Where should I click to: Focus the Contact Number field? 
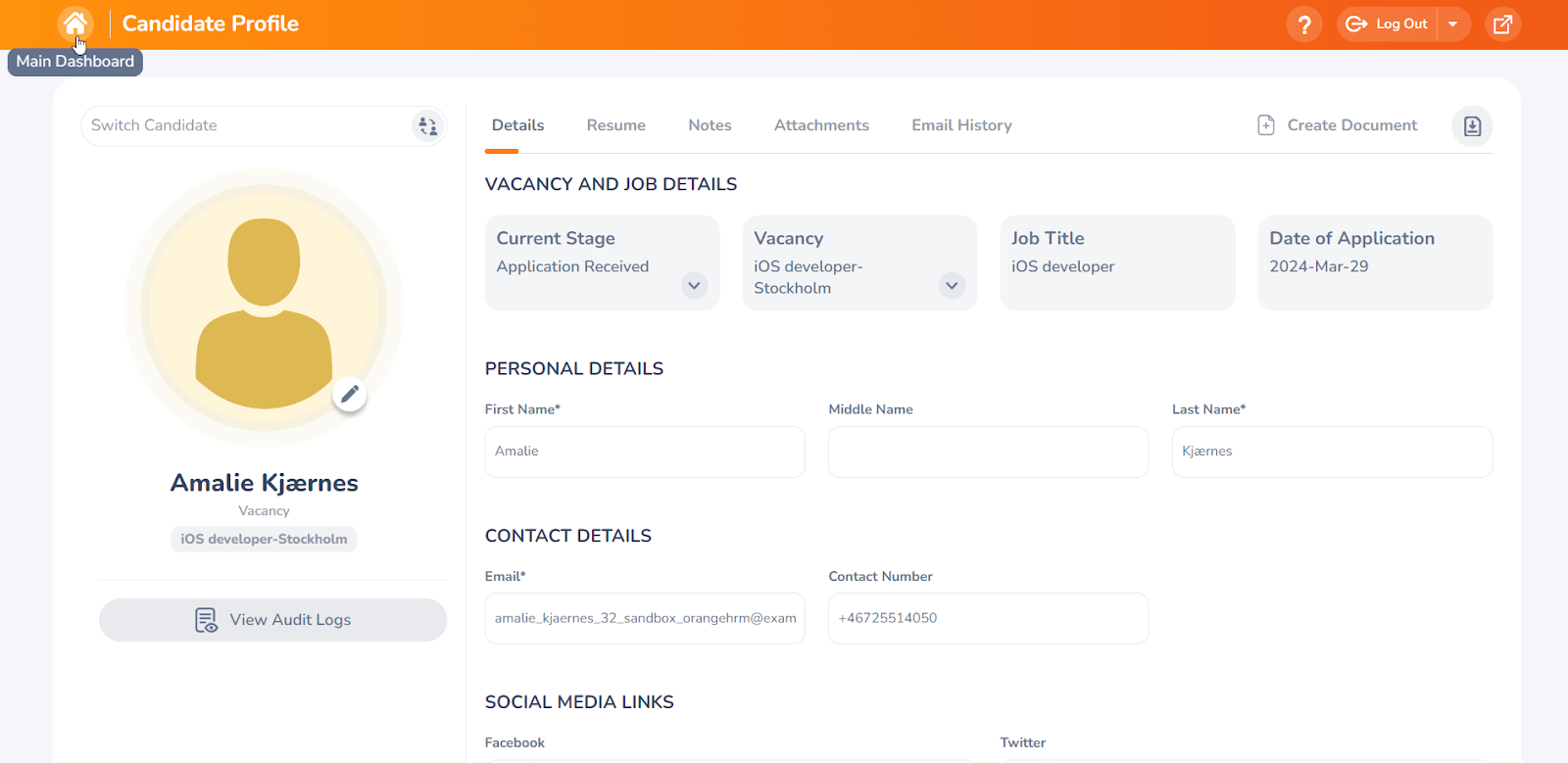click(988, 618)
